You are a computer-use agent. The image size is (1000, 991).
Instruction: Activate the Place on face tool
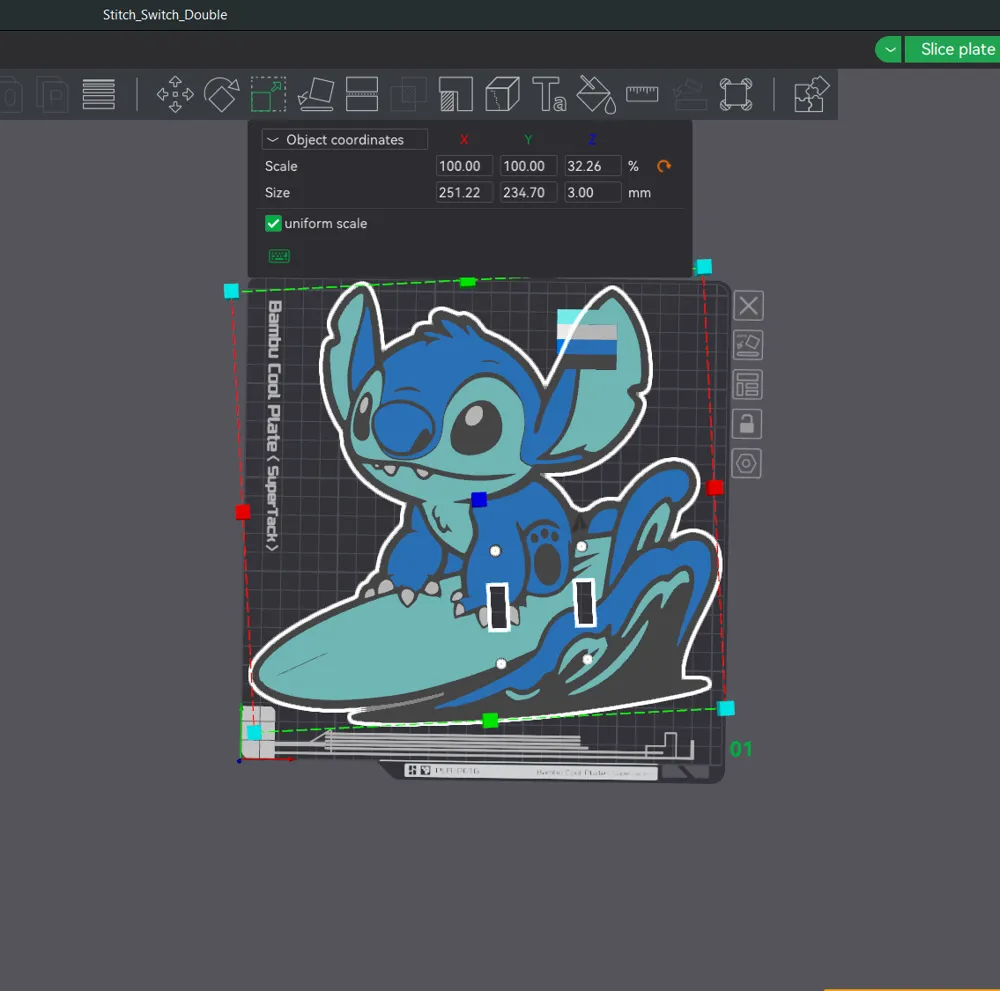[315, 94]
